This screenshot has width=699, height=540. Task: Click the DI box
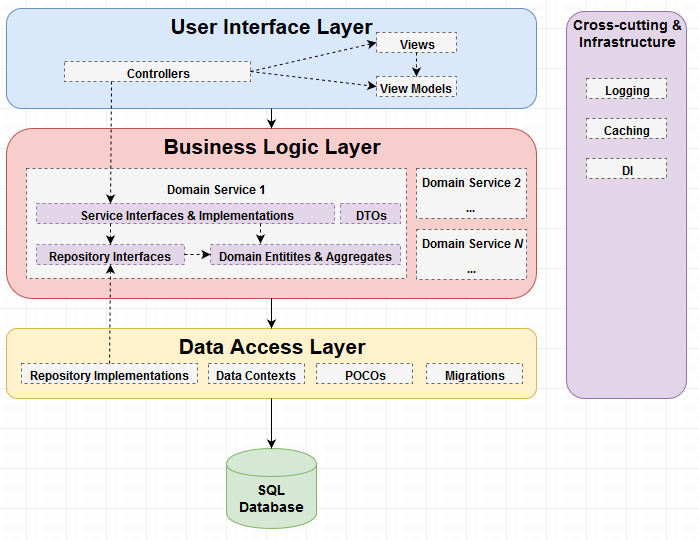click(626, 169)
